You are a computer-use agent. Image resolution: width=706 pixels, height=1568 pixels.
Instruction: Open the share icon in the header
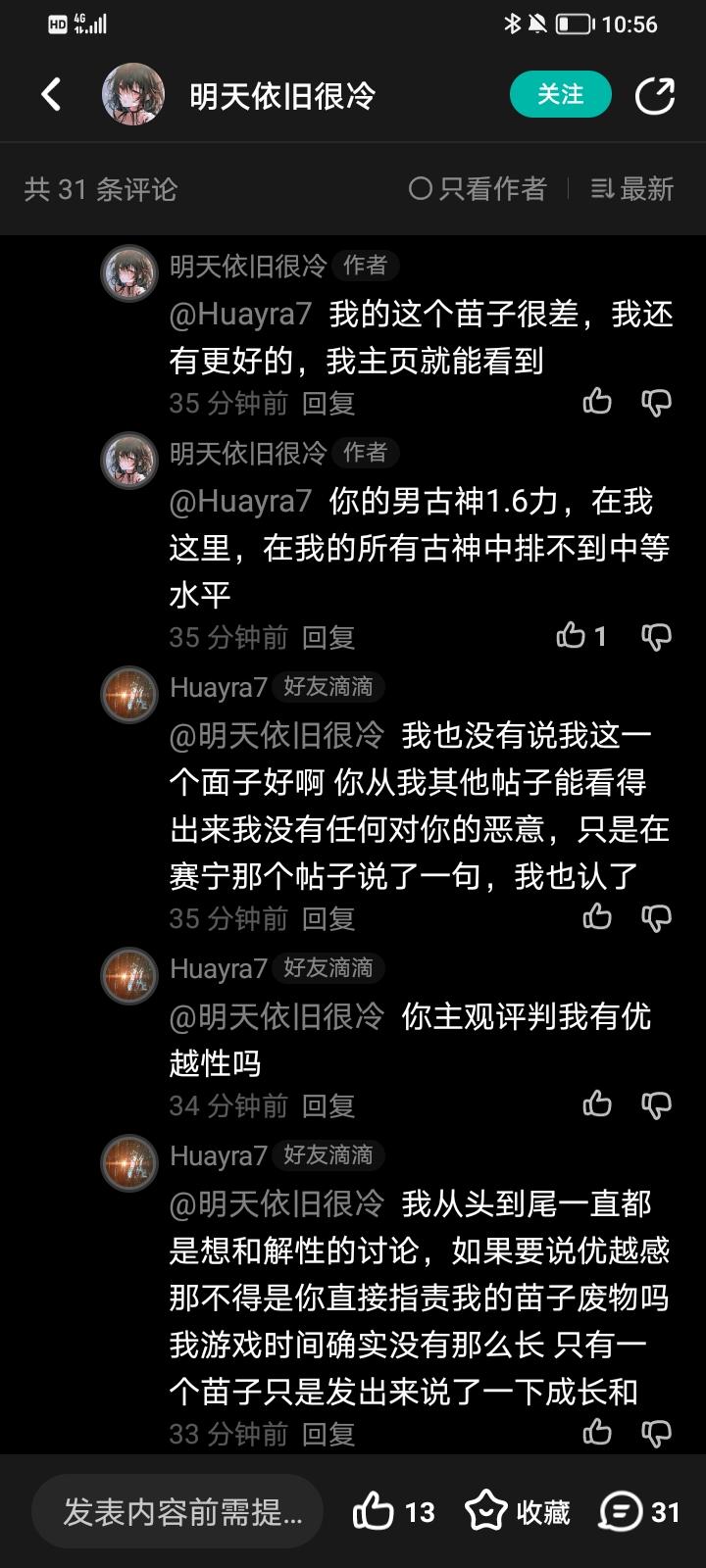[x=654, y=95]
